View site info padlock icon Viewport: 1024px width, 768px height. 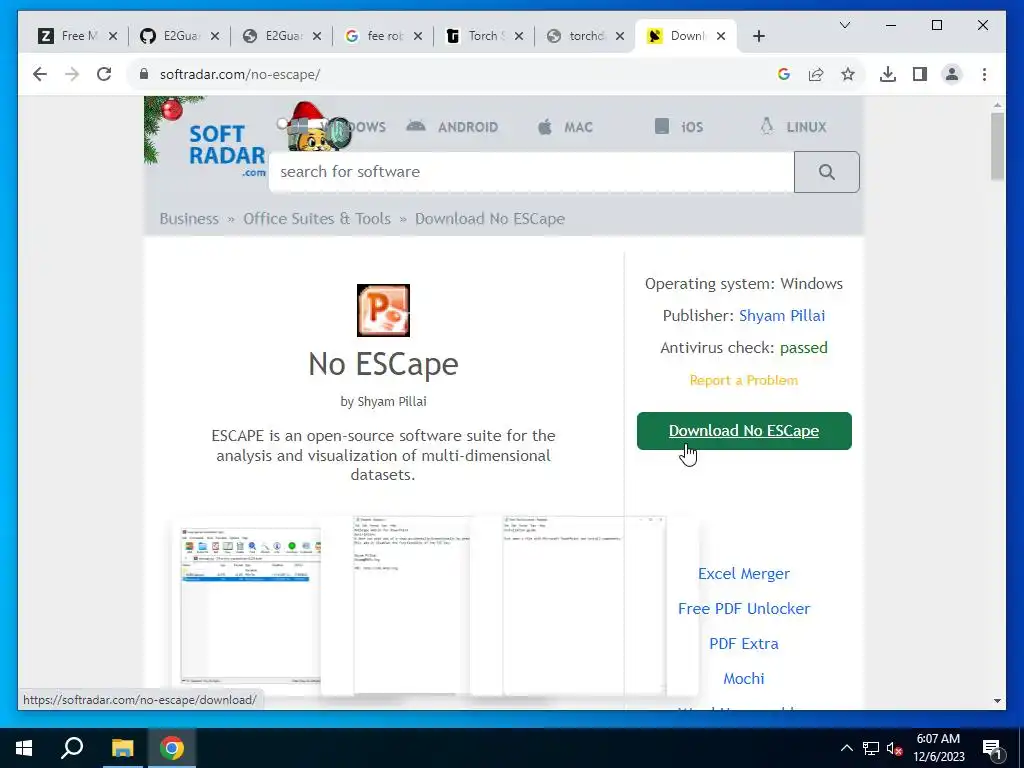(144, 74)
